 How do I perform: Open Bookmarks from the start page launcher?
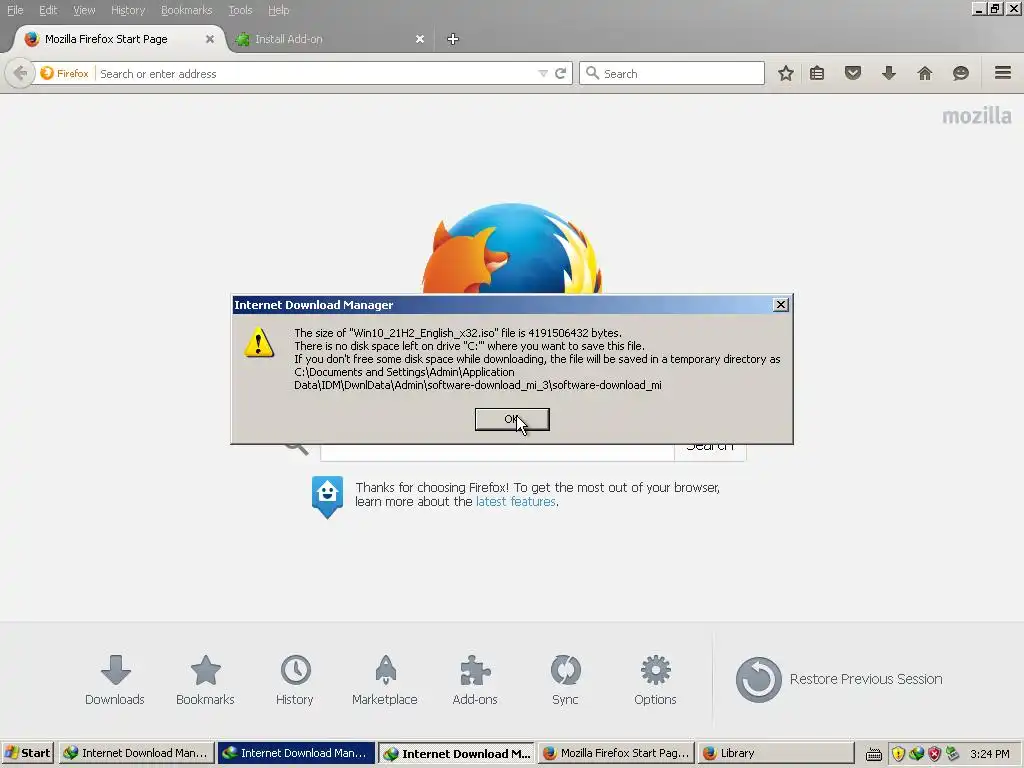pos(205,680)
